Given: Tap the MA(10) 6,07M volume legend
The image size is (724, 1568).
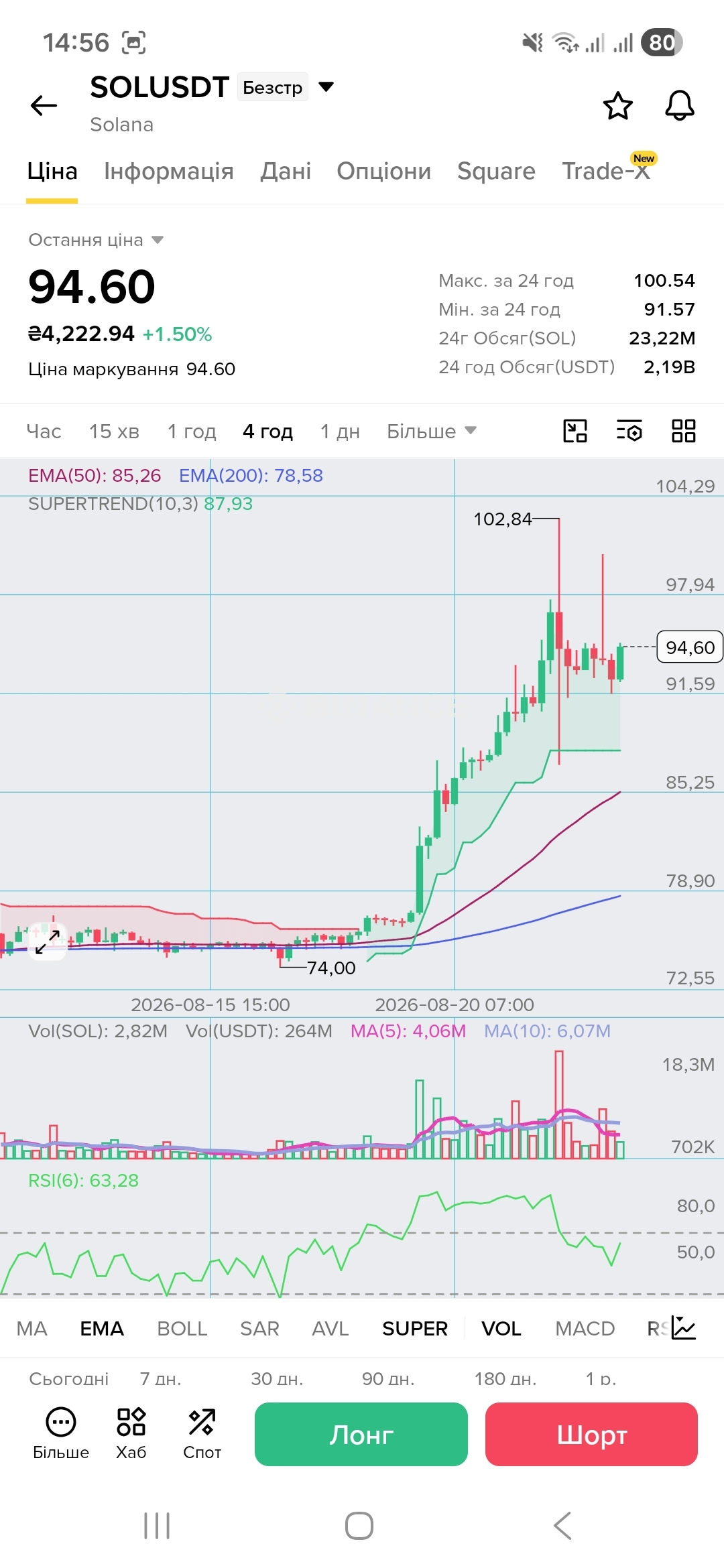Looking at the screenshot, I should click(x=547, y=1031).
